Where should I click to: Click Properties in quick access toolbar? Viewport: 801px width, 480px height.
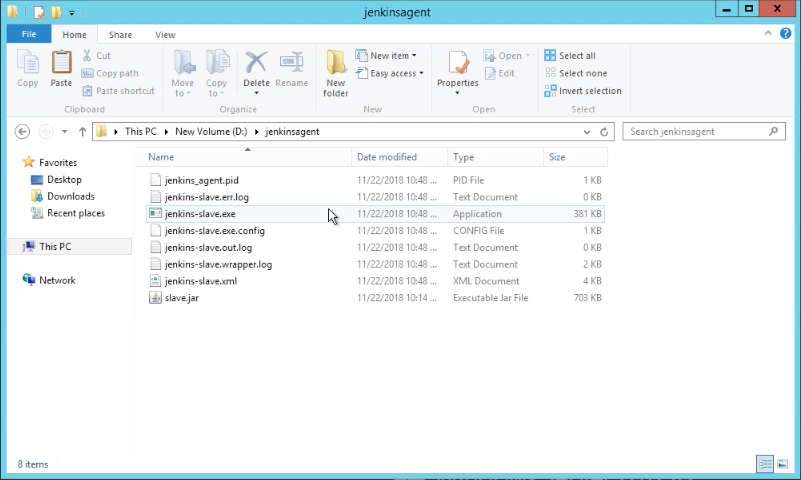coord(39,12)
